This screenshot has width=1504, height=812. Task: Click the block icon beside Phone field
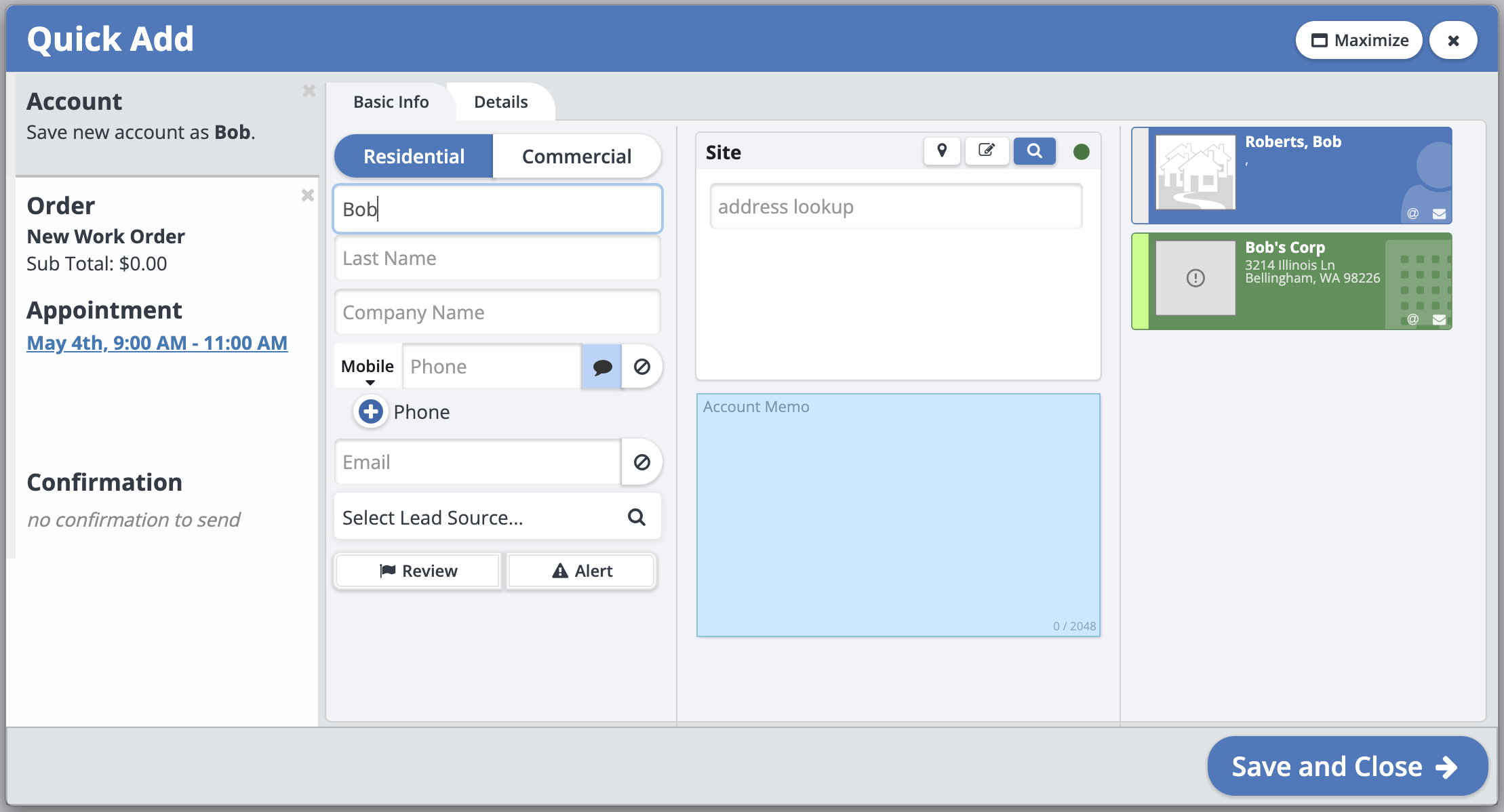(x=641, y=367)
